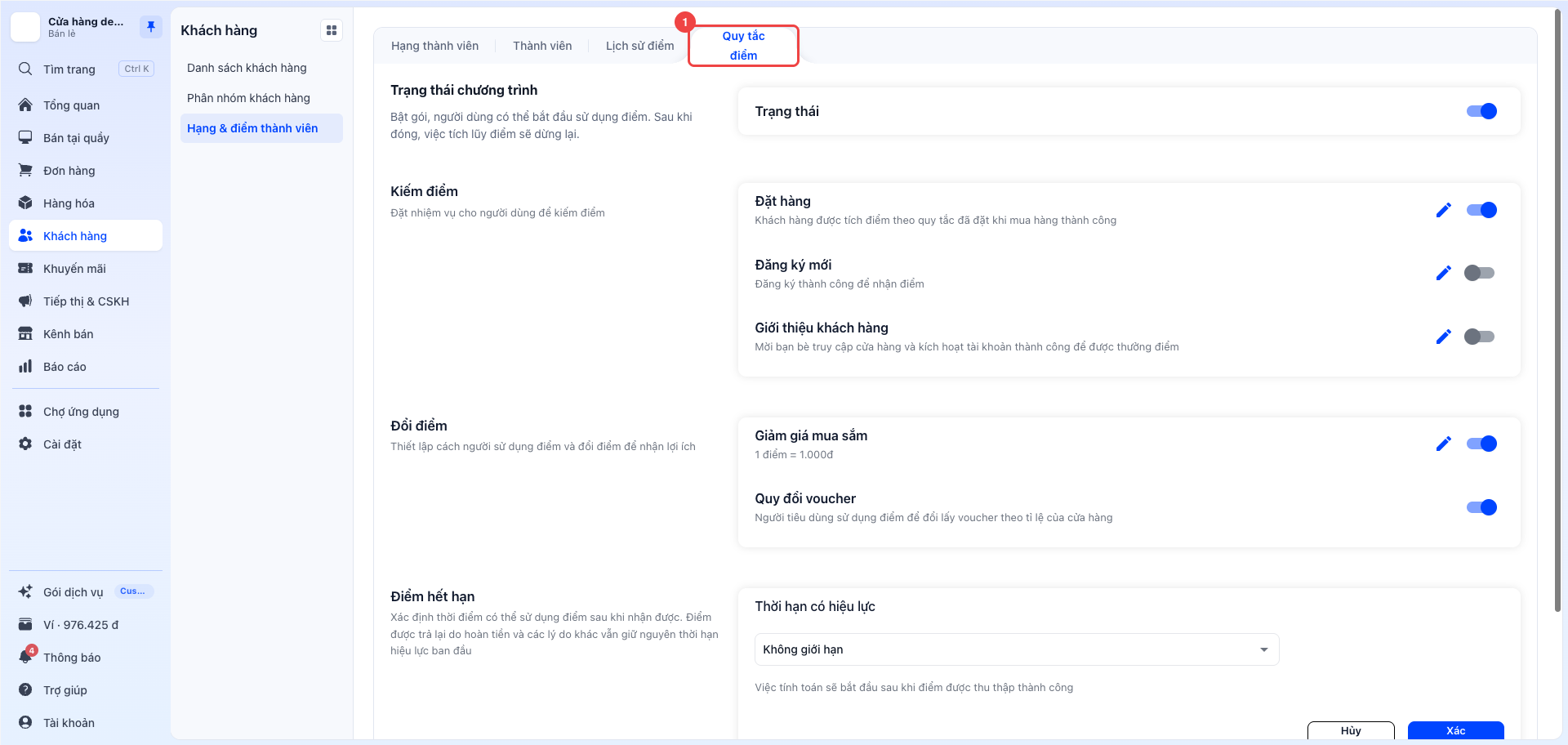Viewport: 1568px width, 745px height.
Task: Open the Thông báo bell icon
Action: click(x=25, y=657)
